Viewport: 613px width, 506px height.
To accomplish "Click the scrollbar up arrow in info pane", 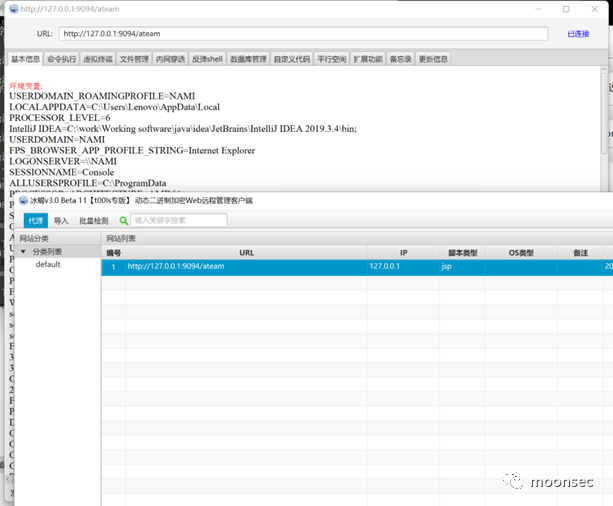I will 604,69.
